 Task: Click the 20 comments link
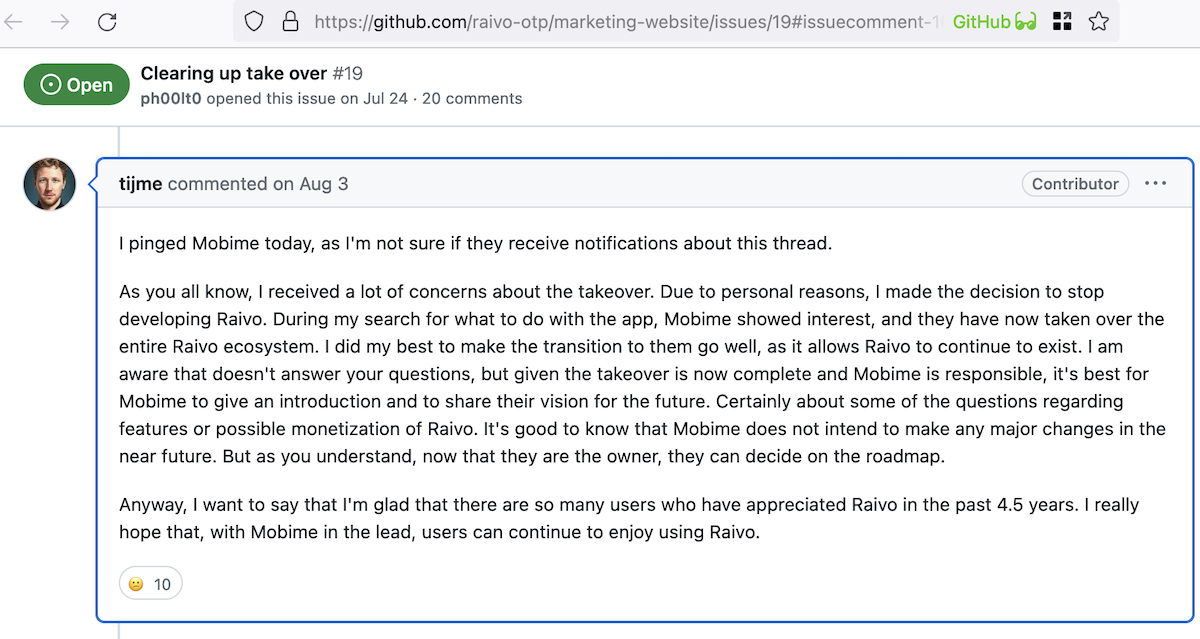tap(471, 98)
